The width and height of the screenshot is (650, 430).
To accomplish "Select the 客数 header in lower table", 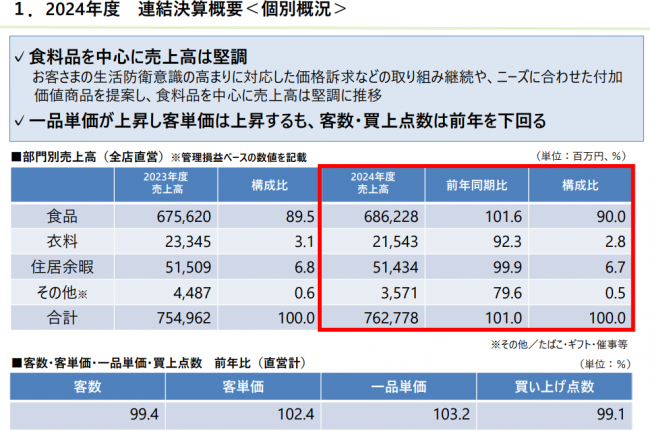I will tap(88, 387).
